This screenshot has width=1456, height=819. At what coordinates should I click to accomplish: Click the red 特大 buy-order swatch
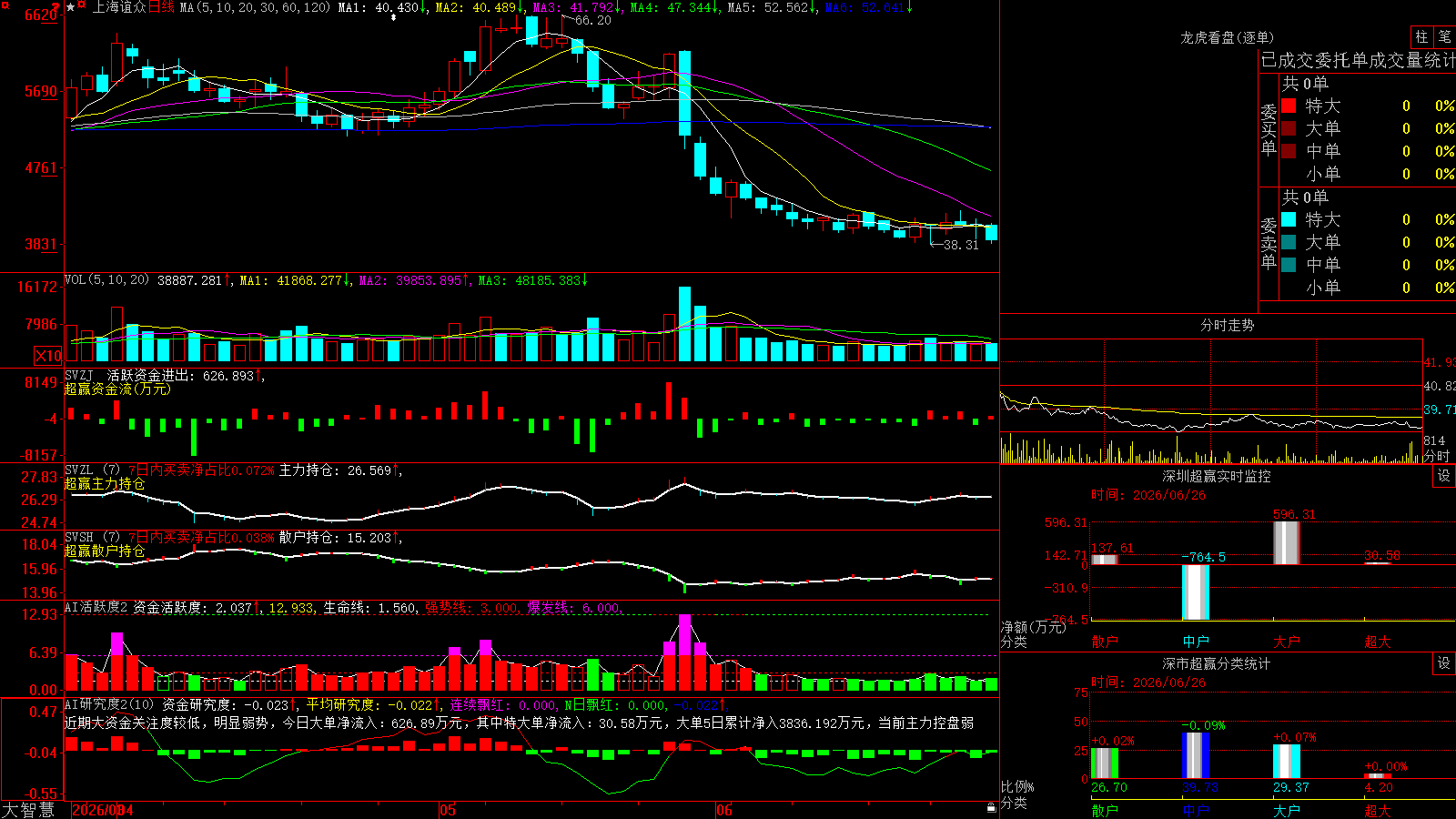tap(1289, 106)
